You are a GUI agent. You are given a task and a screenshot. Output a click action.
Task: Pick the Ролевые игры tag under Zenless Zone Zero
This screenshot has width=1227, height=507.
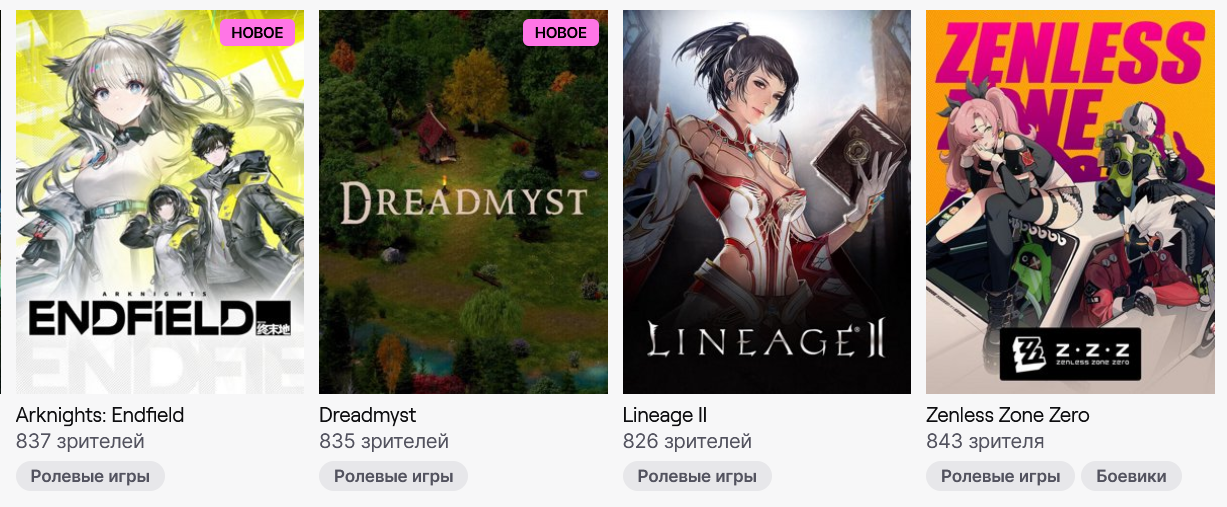tap(1000, 476)
